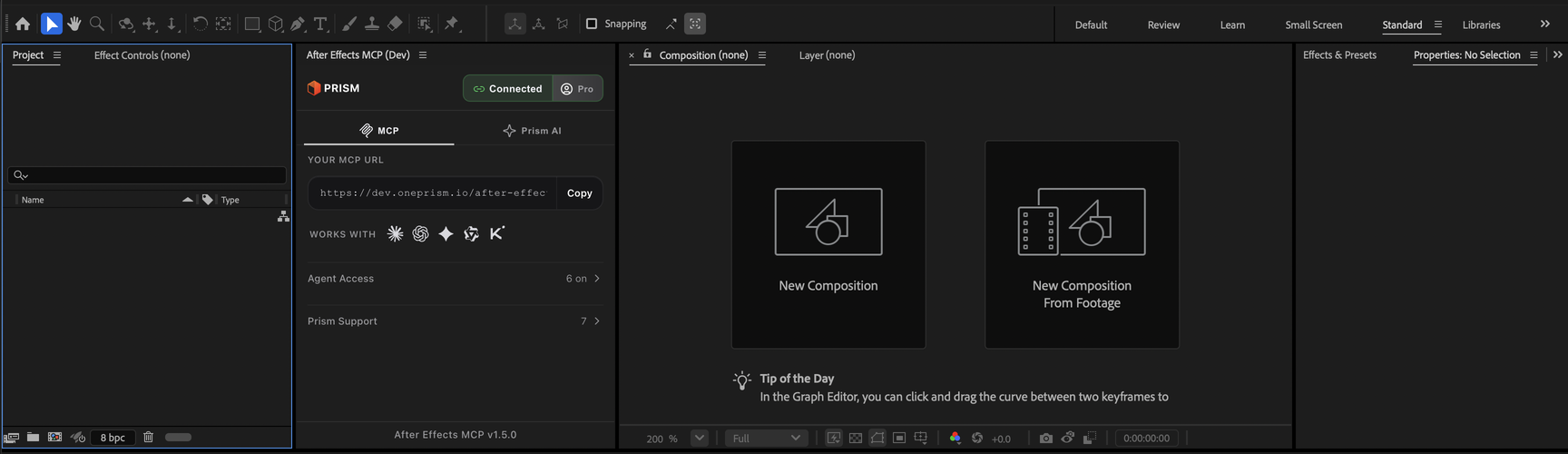Create a New Composition
Viewport: 1568px width, 454px height.
[828, 244]
